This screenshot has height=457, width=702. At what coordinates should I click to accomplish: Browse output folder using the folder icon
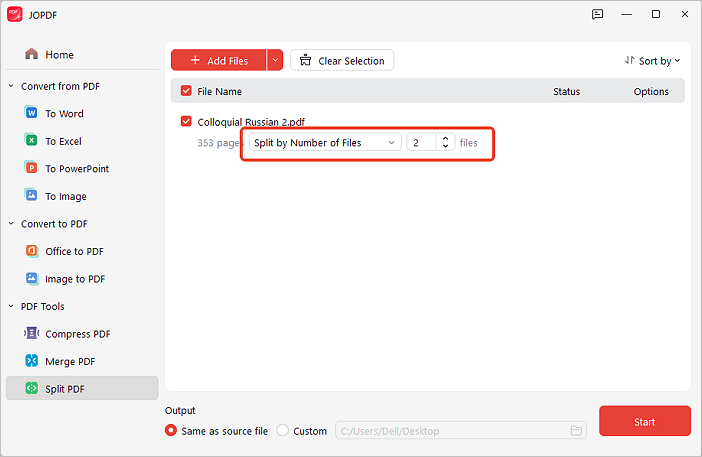click(576, 431)
